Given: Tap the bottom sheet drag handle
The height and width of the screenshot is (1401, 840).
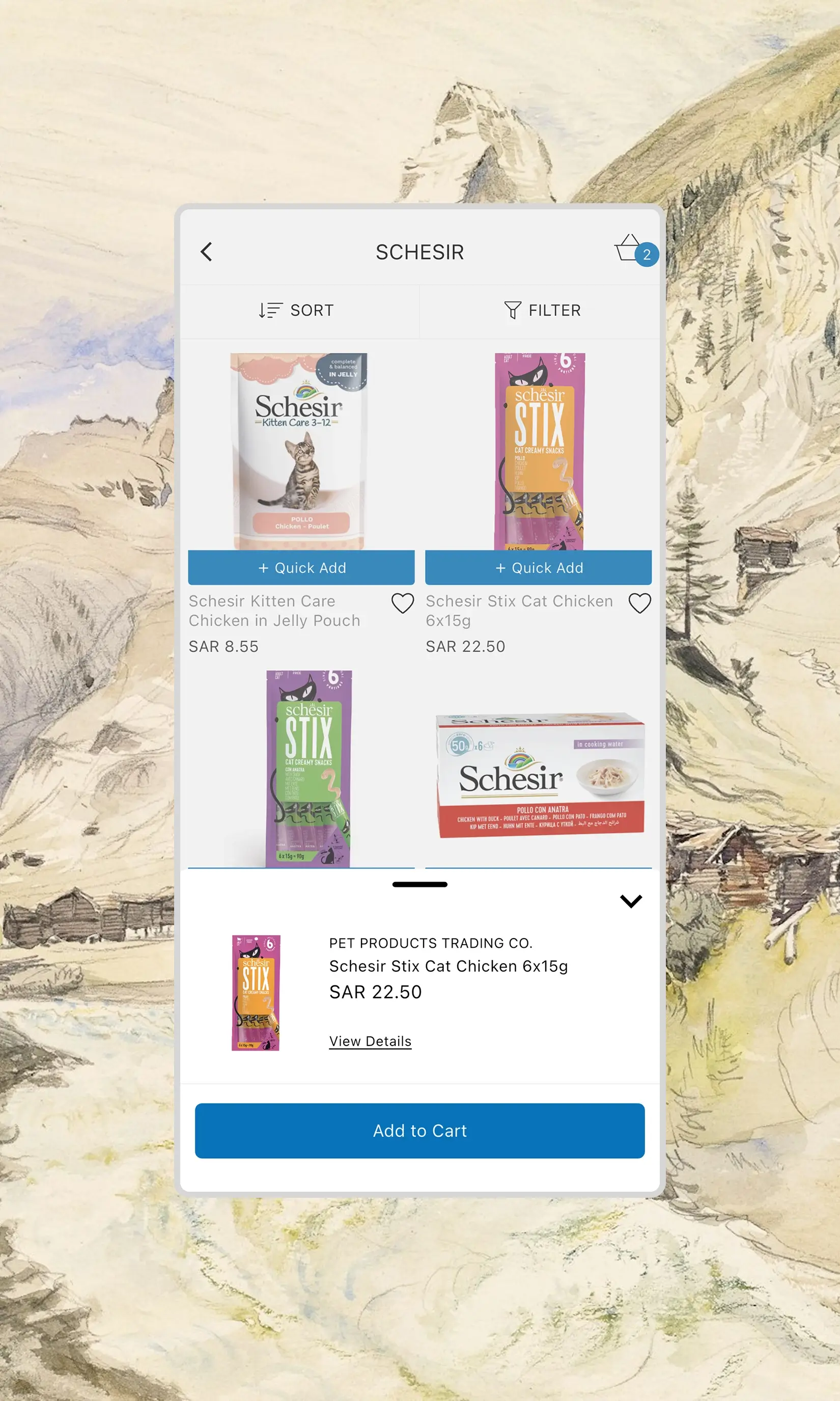Looking at the screenshot, I should click(x=419, y=884).
